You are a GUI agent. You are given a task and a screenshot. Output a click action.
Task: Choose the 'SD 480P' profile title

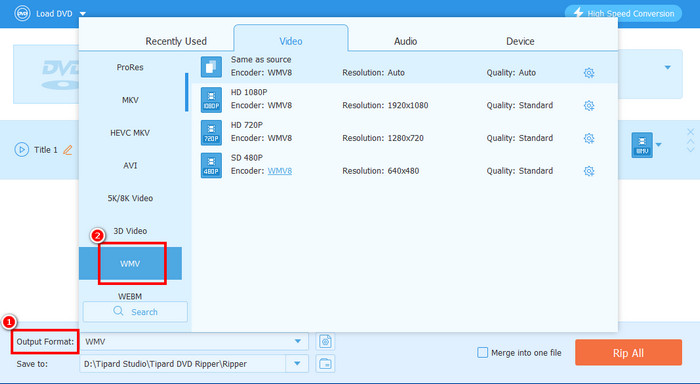coord(246,158)
